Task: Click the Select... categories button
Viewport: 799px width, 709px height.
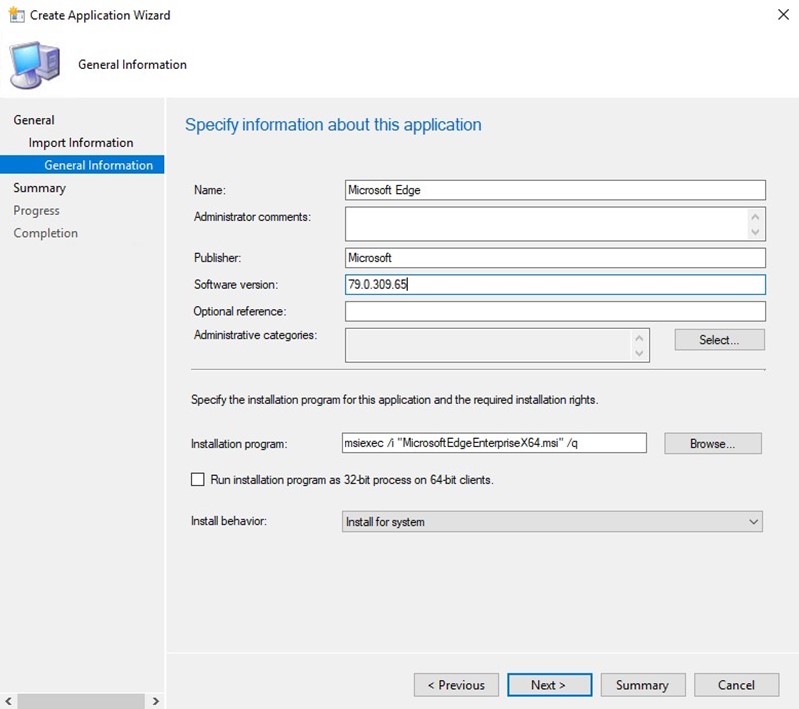Action: coord(720,339)
